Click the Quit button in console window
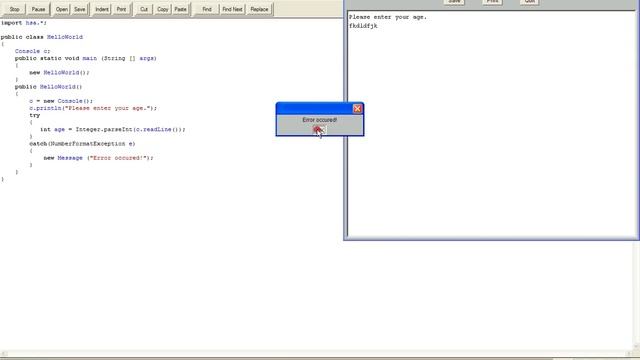 [529, 2]
